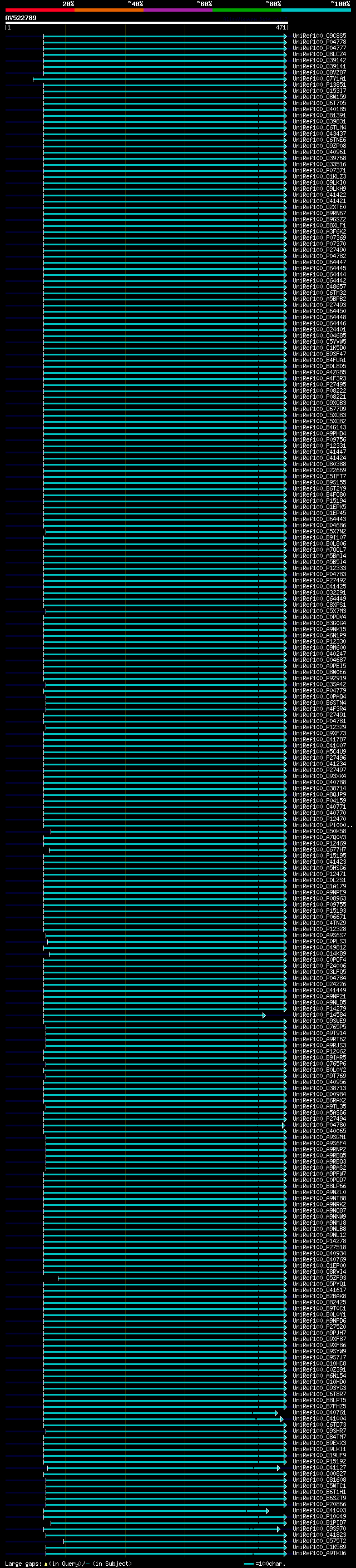Select hit label UniRef100_Q48657
The height and width of the screenshot is (1568, 356).
click(319, 286)
